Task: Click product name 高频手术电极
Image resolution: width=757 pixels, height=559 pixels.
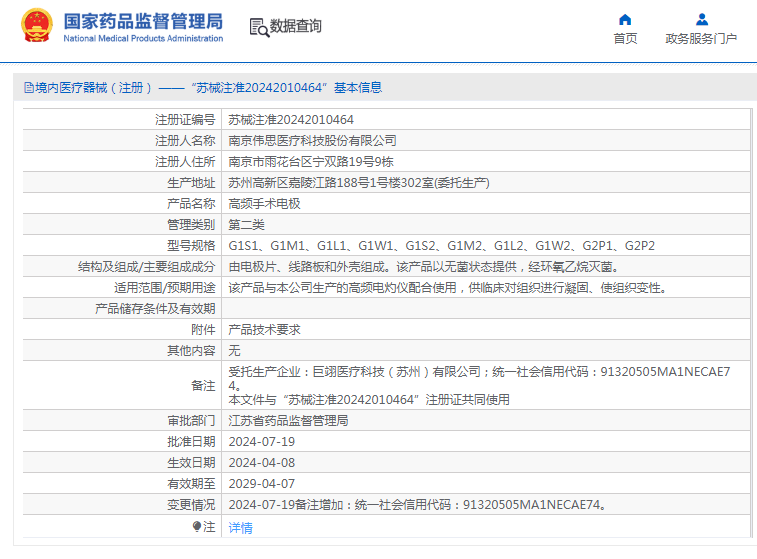Action: (265, 204)
